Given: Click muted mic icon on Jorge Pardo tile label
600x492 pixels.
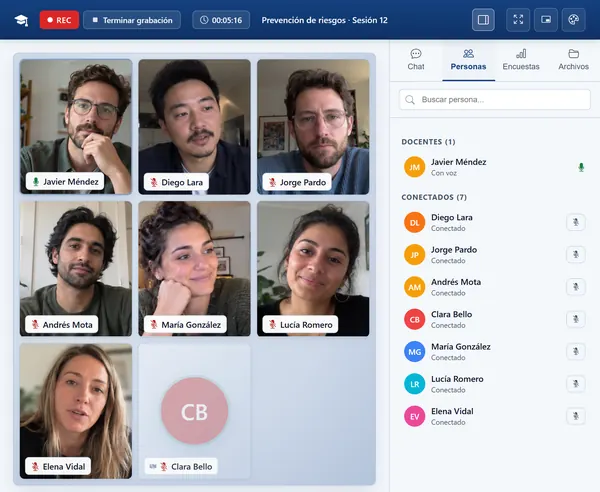Looking at the screenshot, I should click(272, 182).
